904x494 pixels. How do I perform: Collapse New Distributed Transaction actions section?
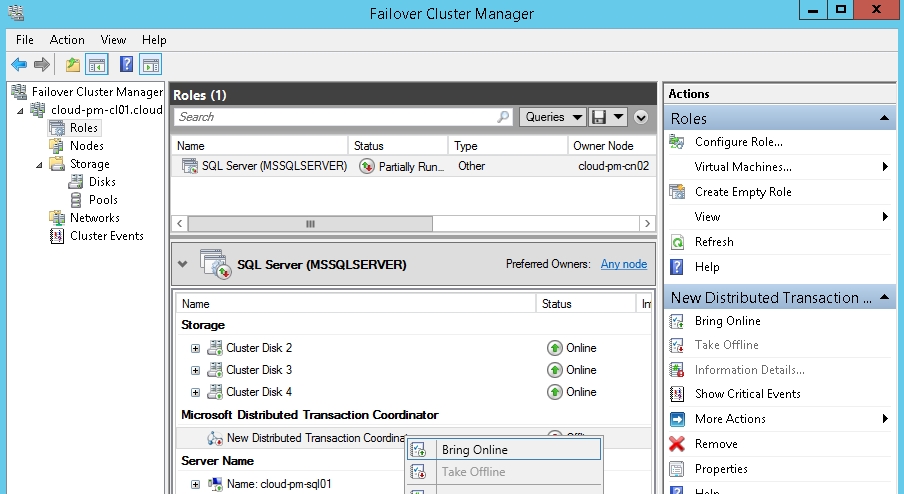884,297
